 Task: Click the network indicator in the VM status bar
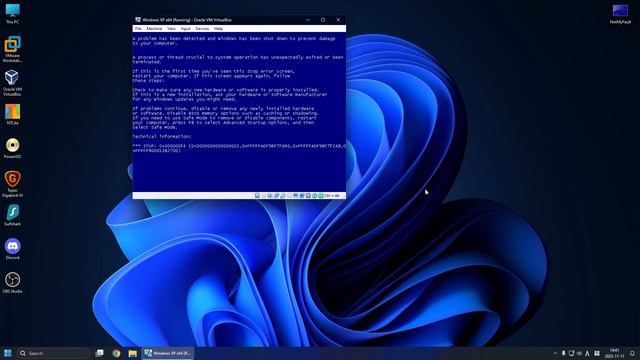(x=276, y=196)
